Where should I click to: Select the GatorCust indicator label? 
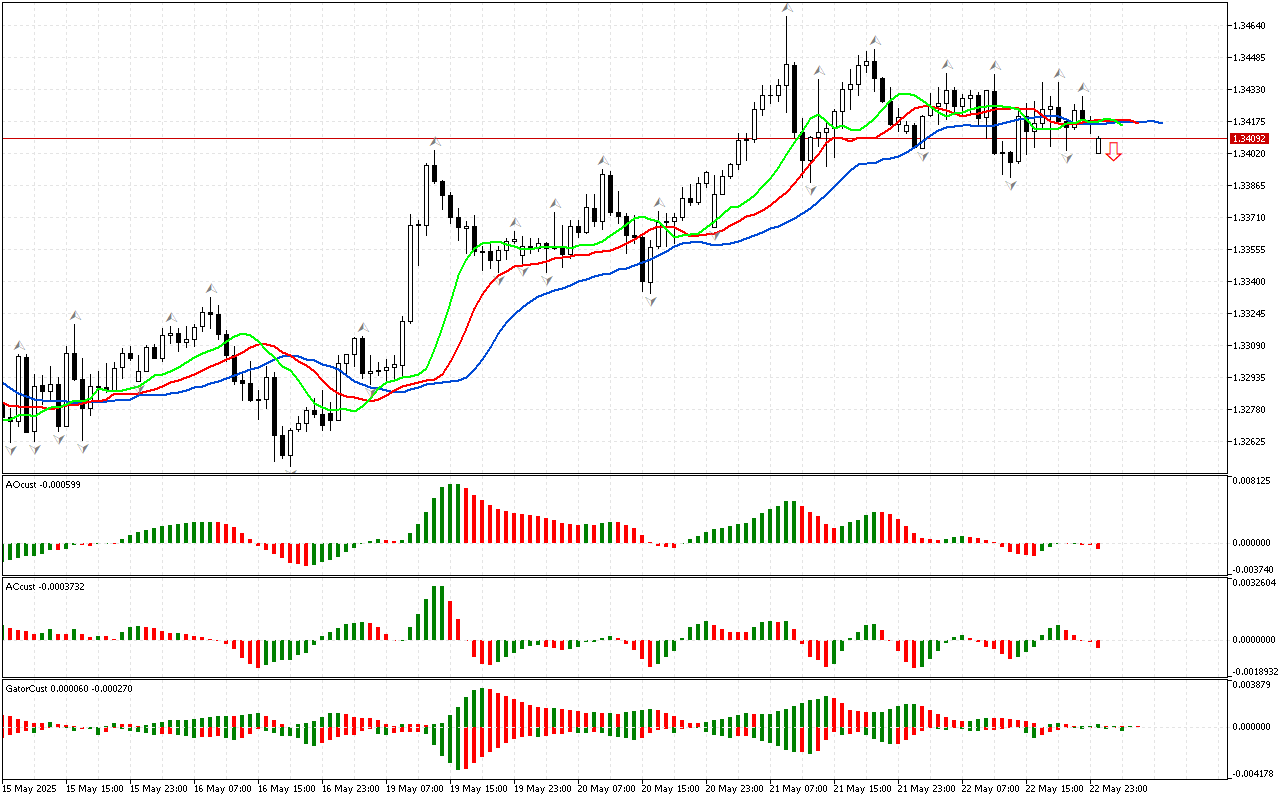click(x=68, y=688)
